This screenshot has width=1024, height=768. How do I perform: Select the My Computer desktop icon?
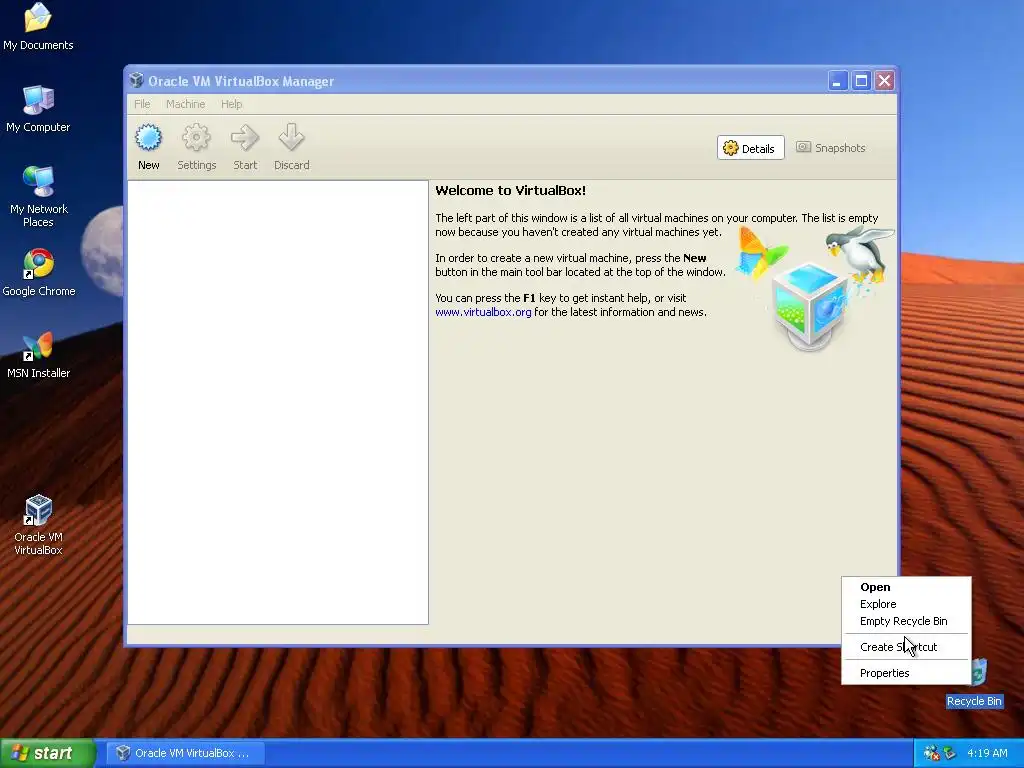pos(38,108)
